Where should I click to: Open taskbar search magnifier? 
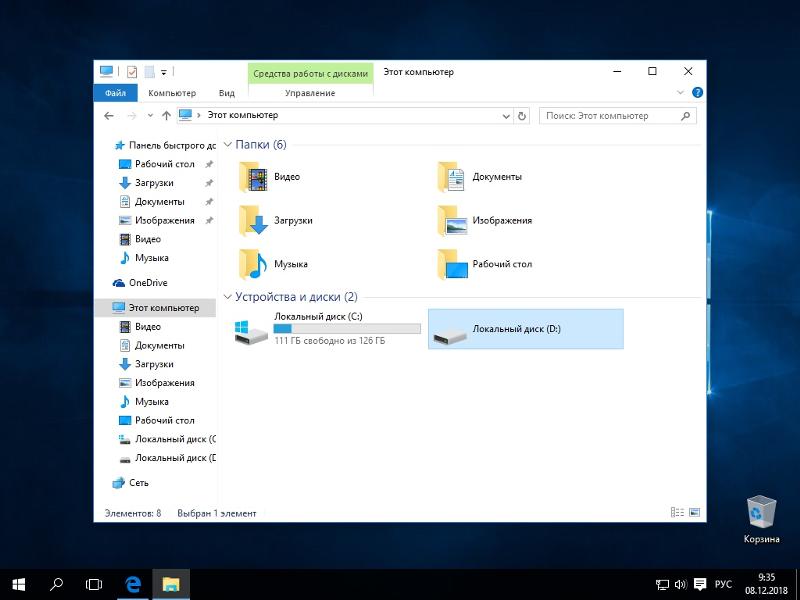click(x=56, y=584)
